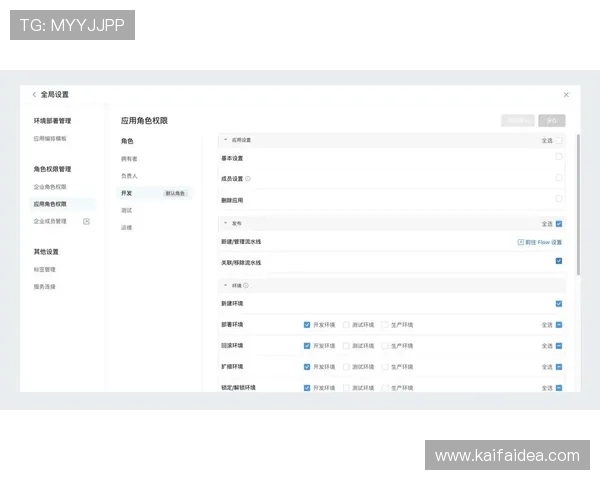The width and height of the screenshot is (600, 480).
Task: Enable the 成员设置 permission checkbox
Action: click(x=559, y=178)
